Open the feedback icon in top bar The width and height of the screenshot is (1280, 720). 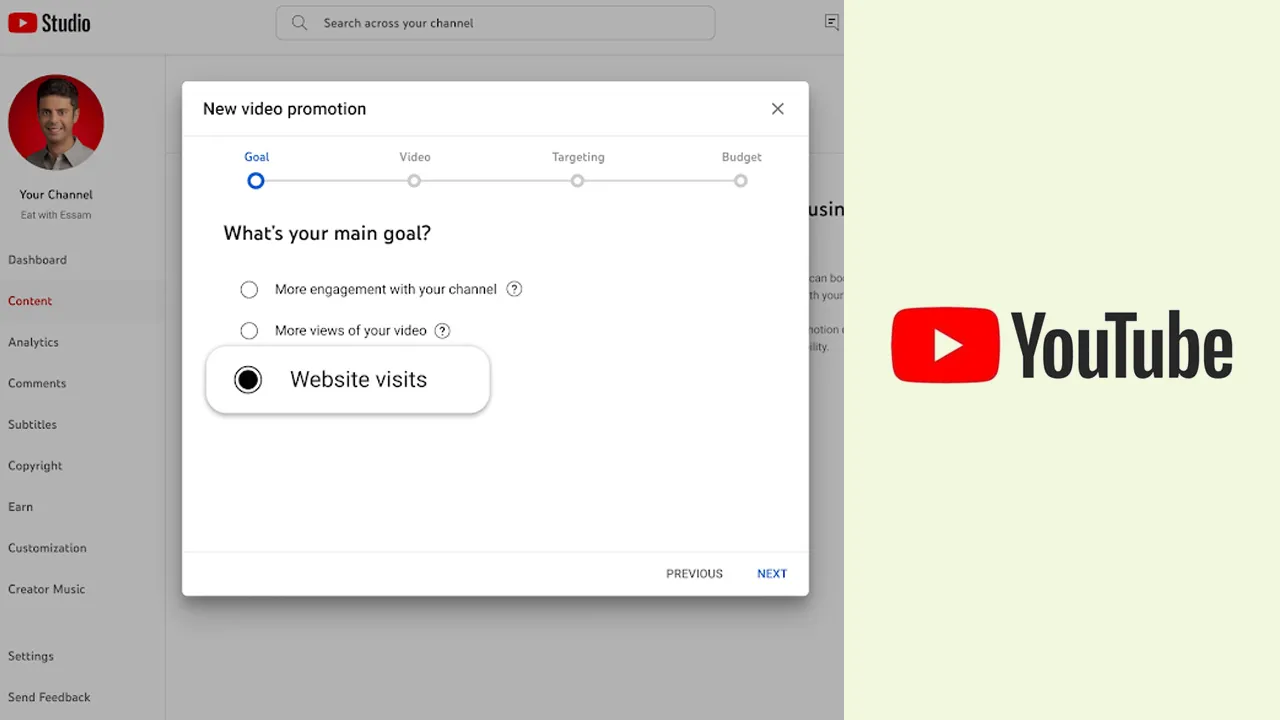pyautogui.click(x=831, y=22)
